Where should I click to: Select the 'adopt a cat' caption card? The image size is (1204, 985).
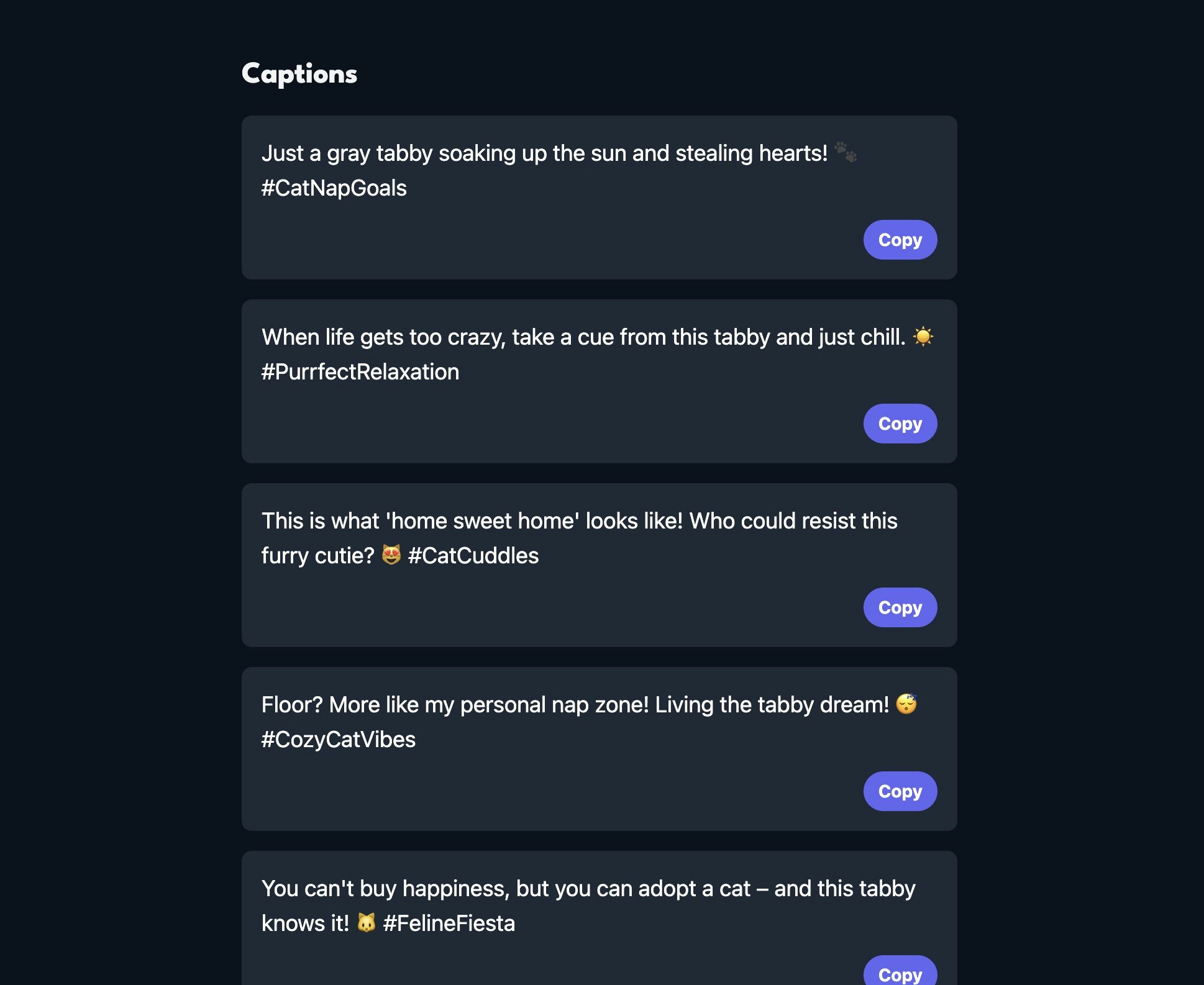pos(599,913)
